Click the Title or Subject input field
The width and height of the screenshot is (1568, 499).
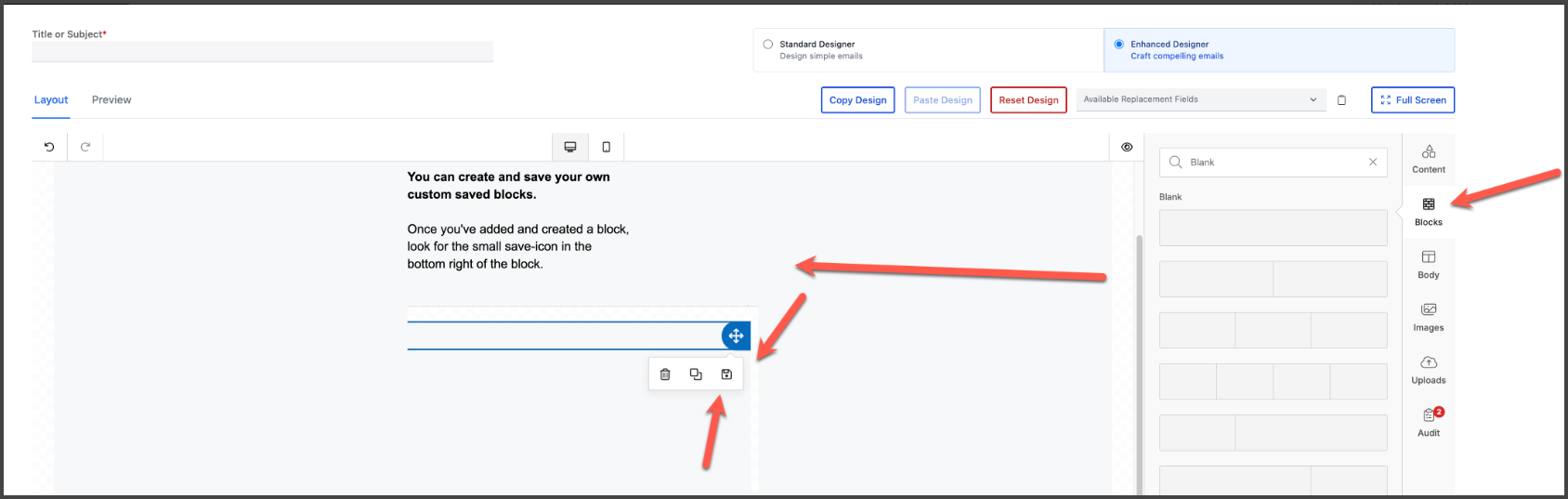(x=262, y=52)
